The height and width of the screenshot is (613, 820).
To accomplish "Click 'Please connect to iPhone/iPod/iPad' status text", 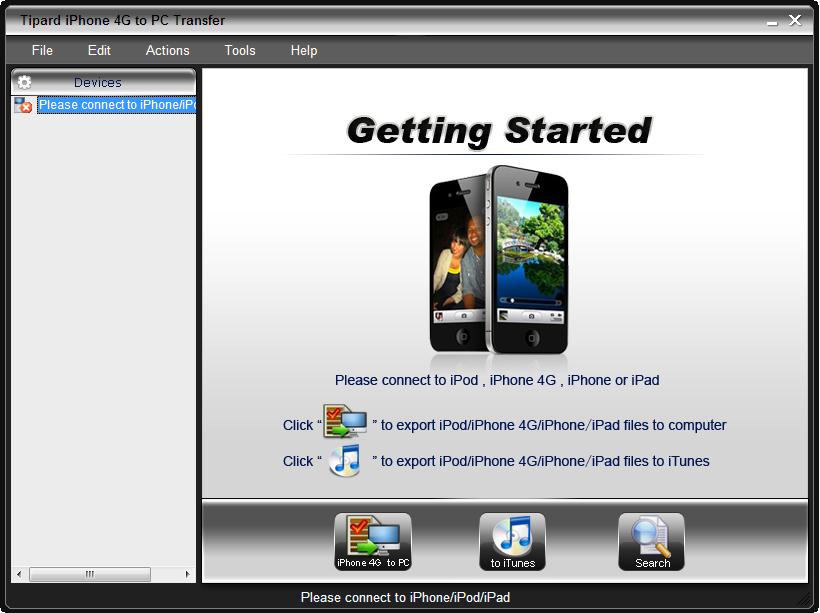I will (x=405, y=597).
